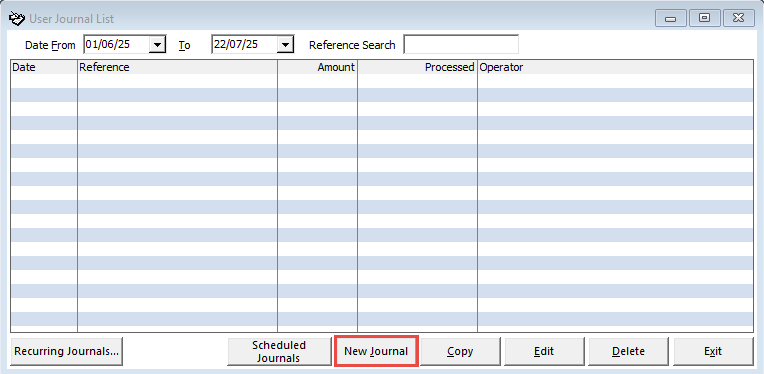Sort by the Amount column header
Screen dimensions: 764x374
(317, 67)
